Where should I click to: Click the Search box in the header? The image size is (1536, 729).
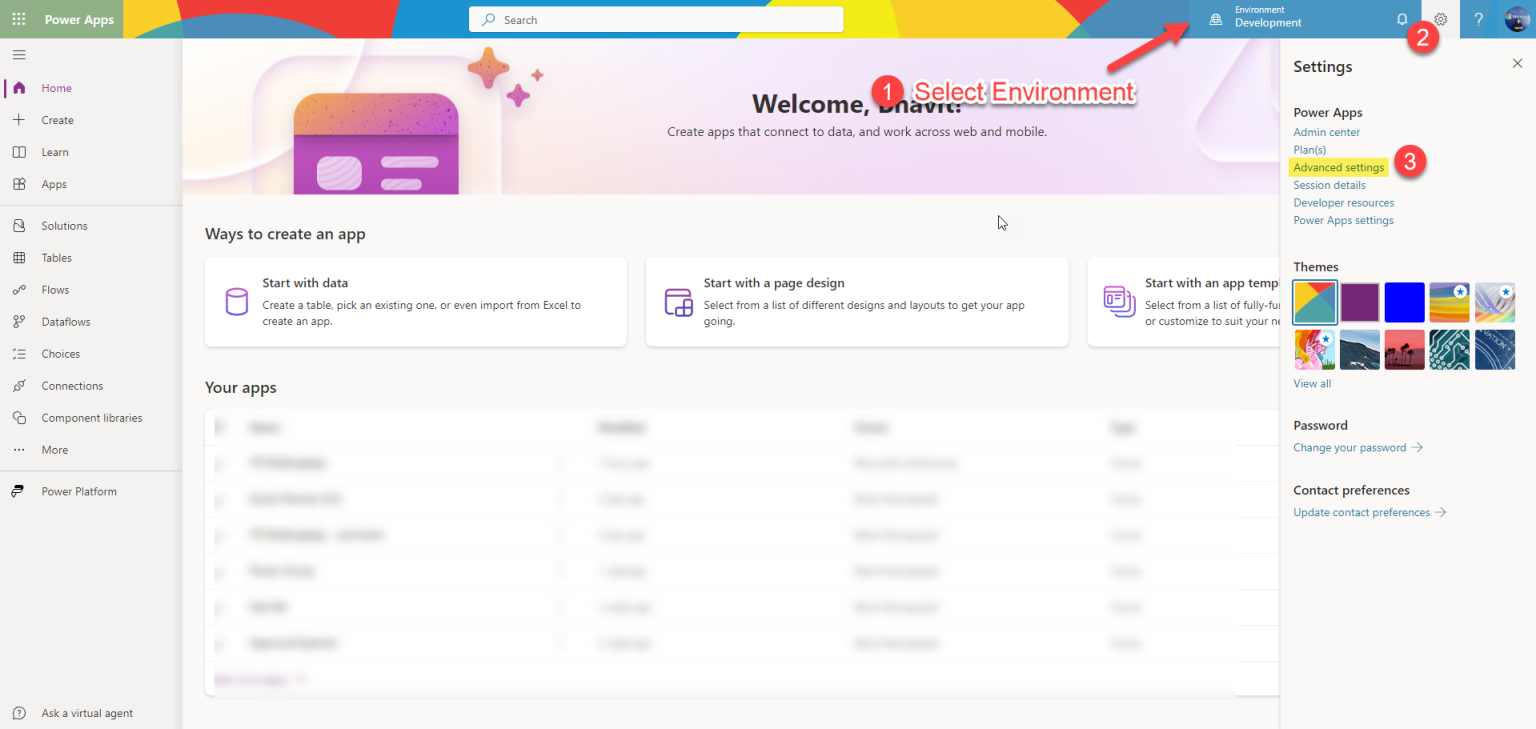tap(656, 19)
